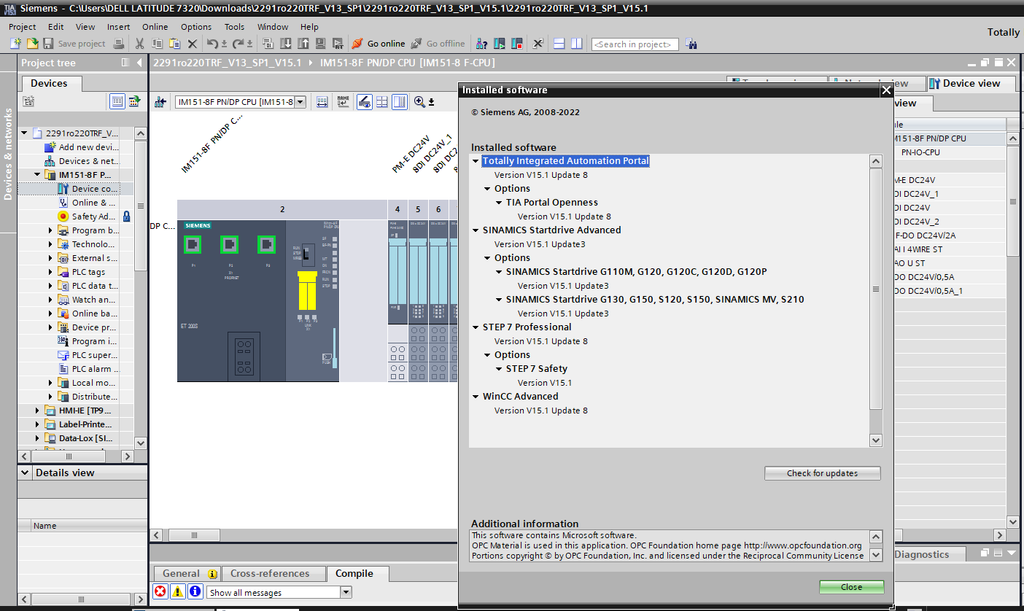Viewport: 1024px width, 611px height.
Task: Click the Open project folder icon
Action: point(32,44)
